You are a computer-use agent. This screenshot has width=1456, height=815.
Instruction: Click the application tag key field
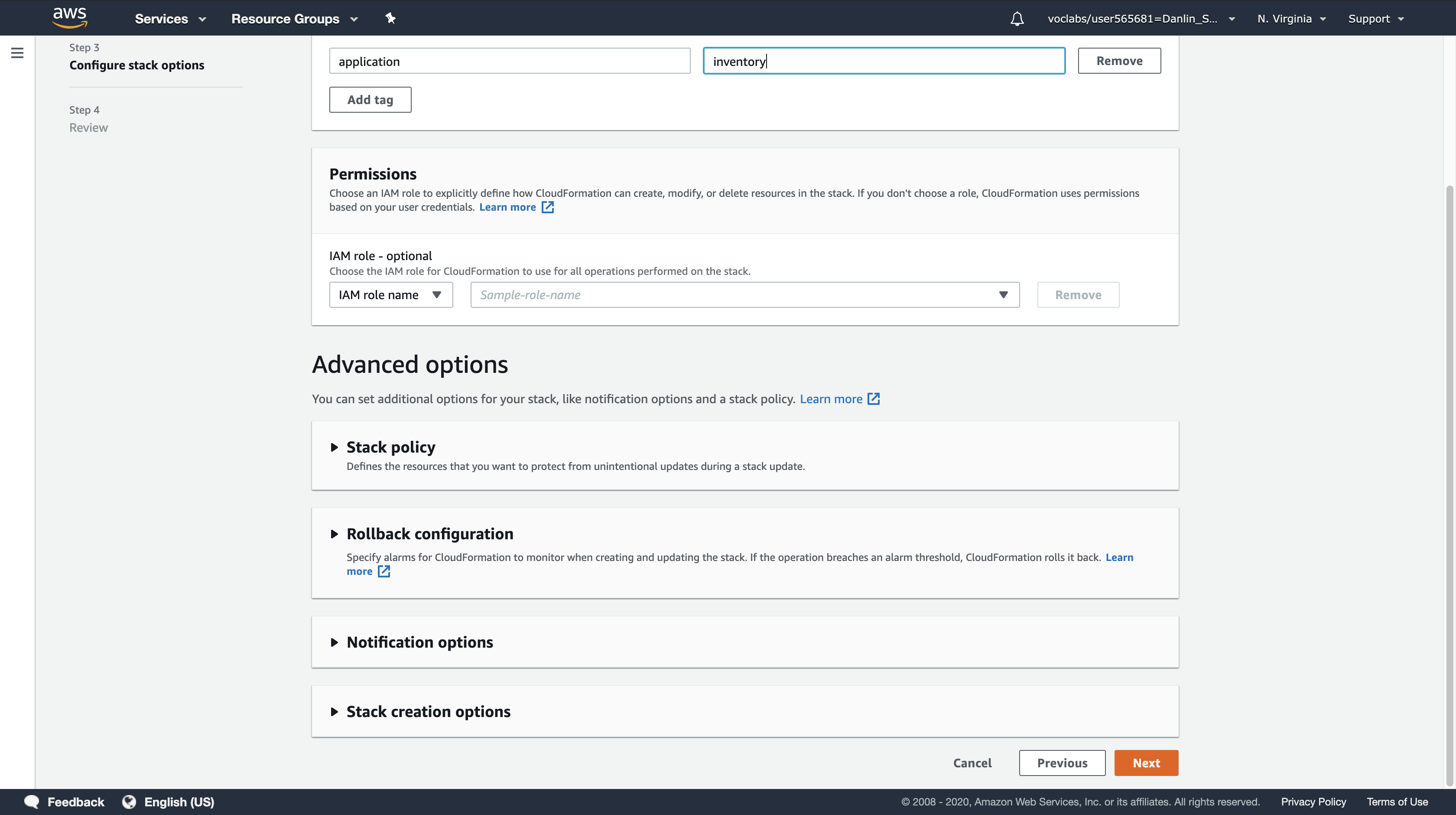coord(509,61)
